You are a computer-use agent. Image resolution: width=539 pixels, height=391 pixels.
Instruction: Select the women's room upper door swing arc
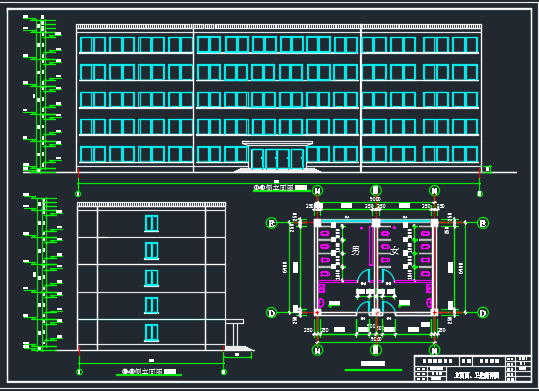387,275
